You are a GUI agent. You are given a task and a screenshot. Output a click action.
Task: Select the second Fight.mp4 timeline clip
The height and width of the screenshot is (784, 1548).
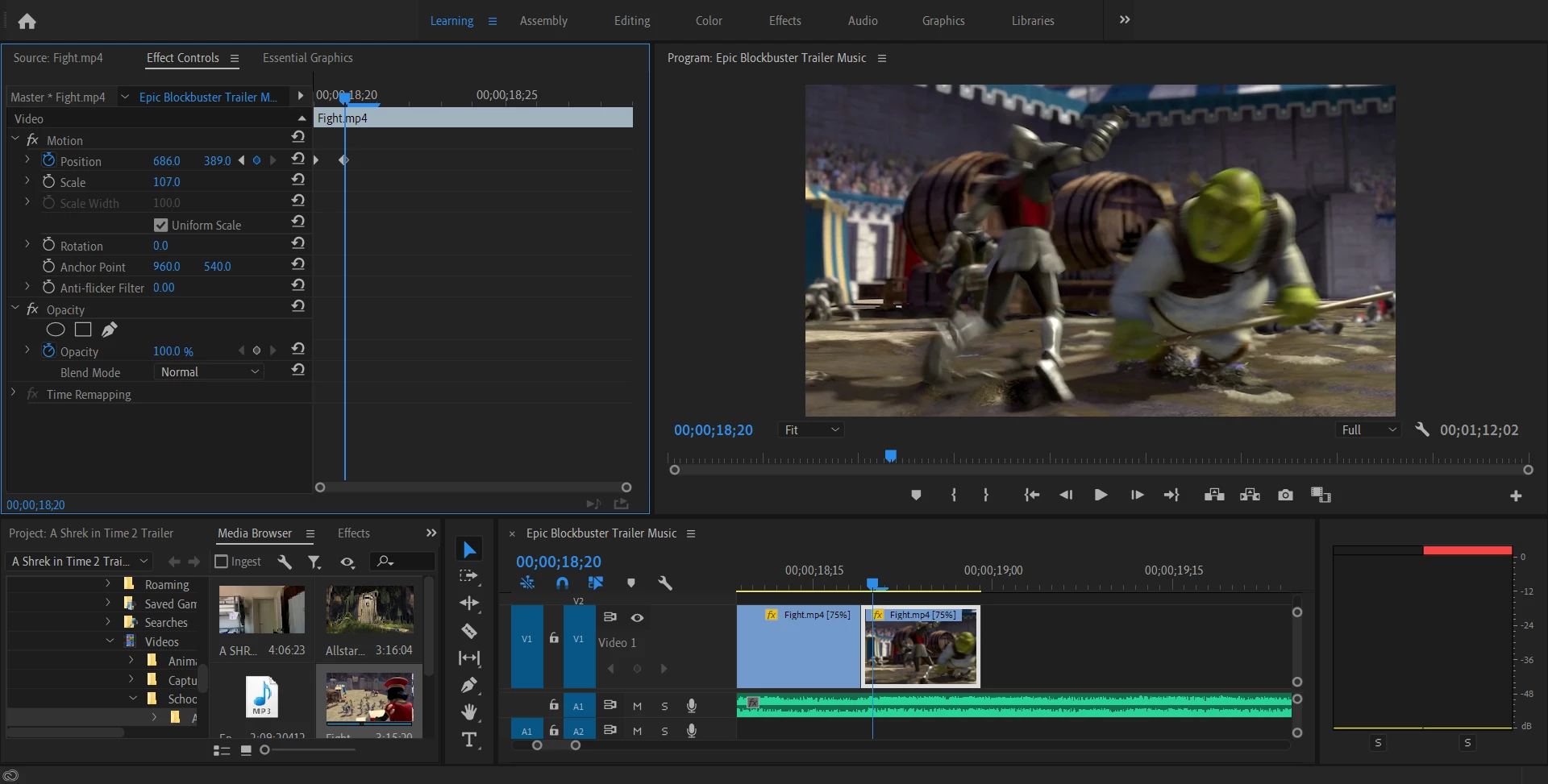pyautogui.click(x=921, y=647)
